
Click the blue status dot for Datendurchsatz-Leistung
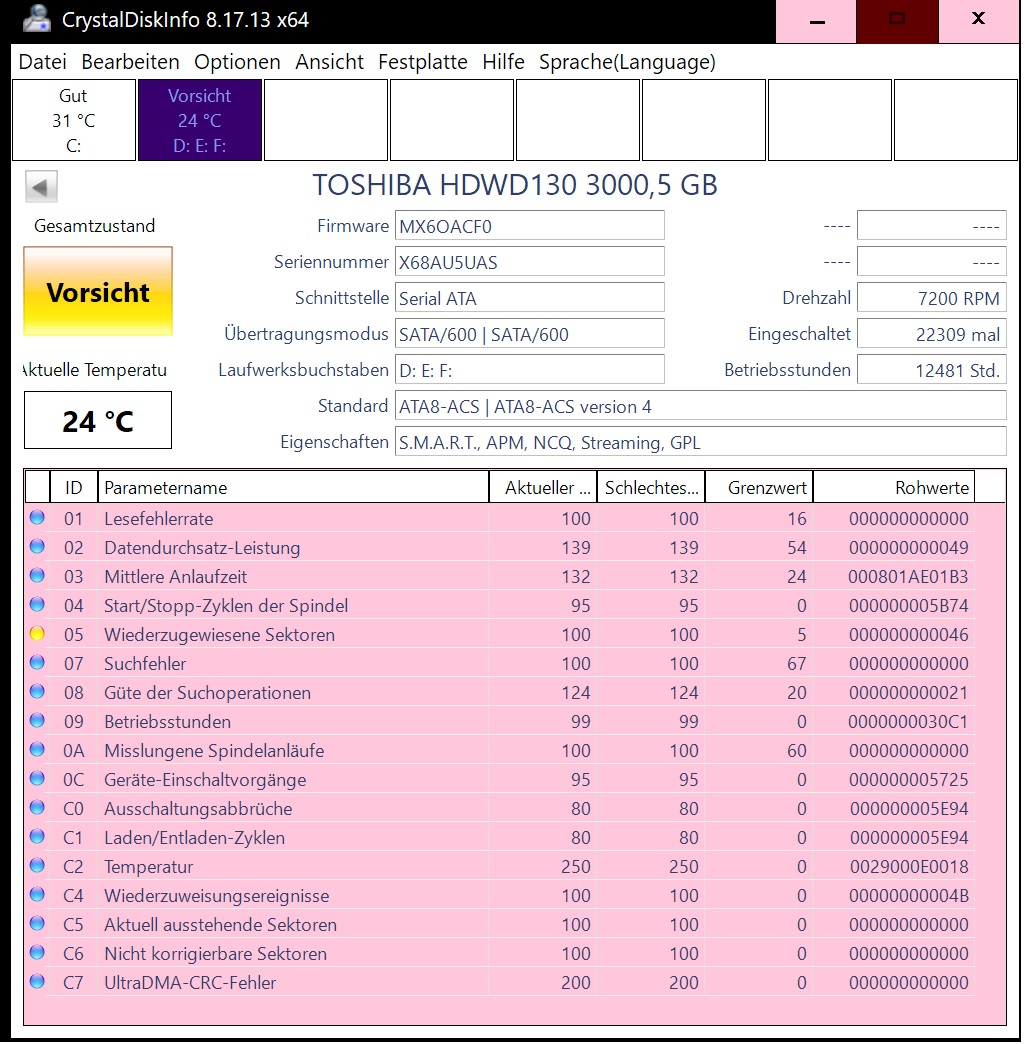pyautogui.click(x=37, y=547)
